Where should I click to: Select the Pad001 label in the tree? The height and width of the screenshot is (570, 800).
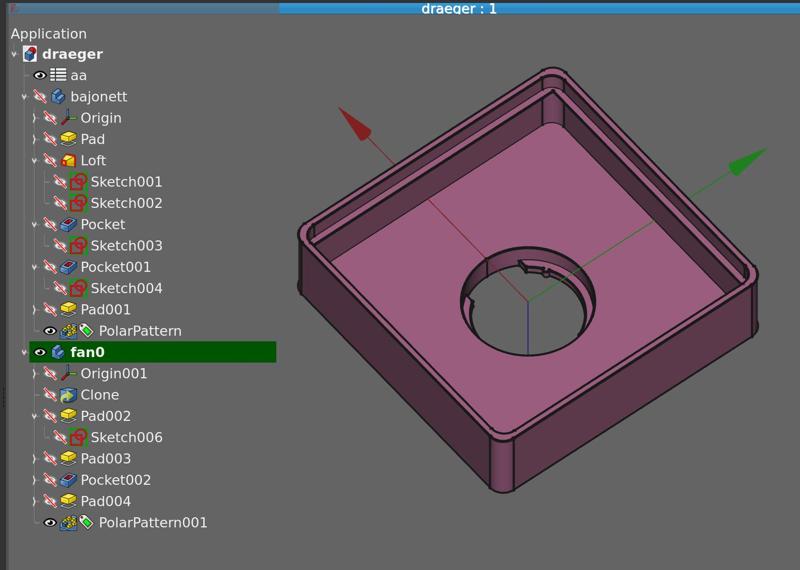tap(106, 309)
